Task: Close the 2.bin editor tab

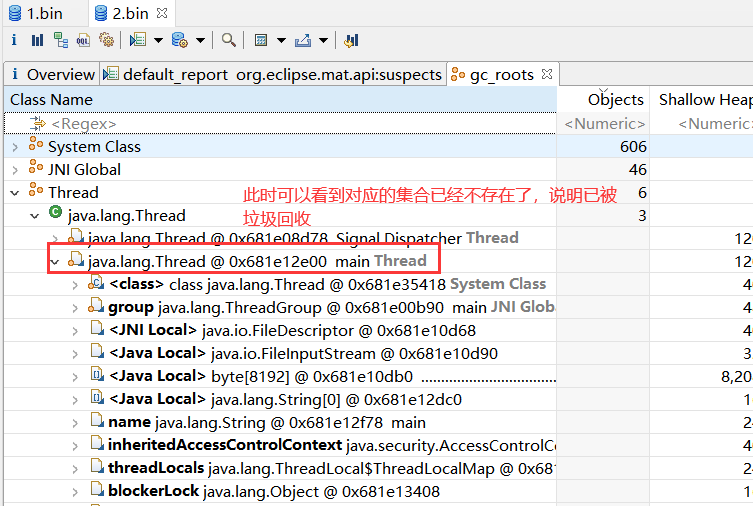Action: click(x=162, y=13)
